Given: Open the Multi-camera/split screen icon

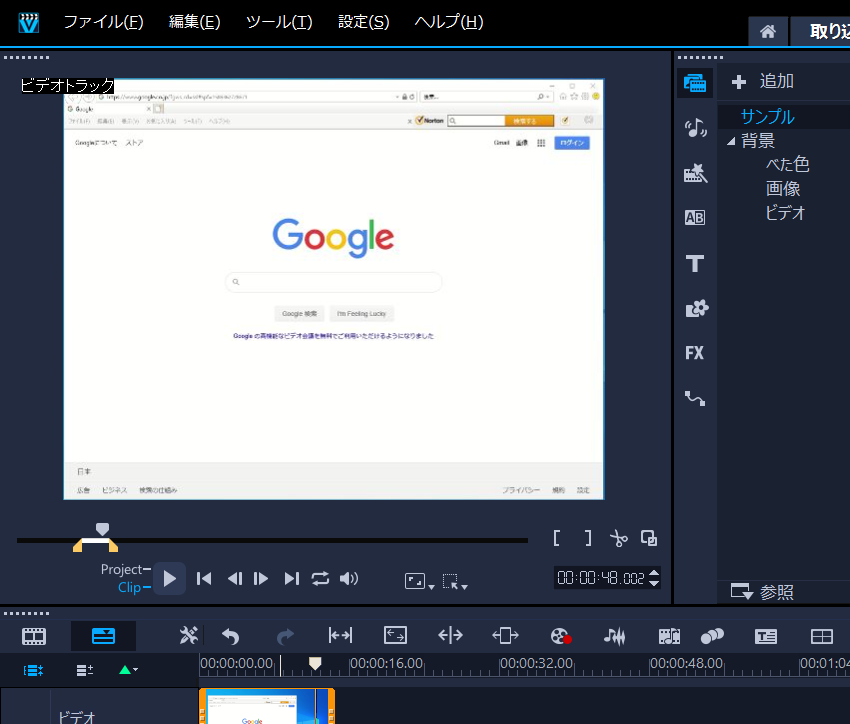Looking at the screenshot, I should (x=821, y=636).
